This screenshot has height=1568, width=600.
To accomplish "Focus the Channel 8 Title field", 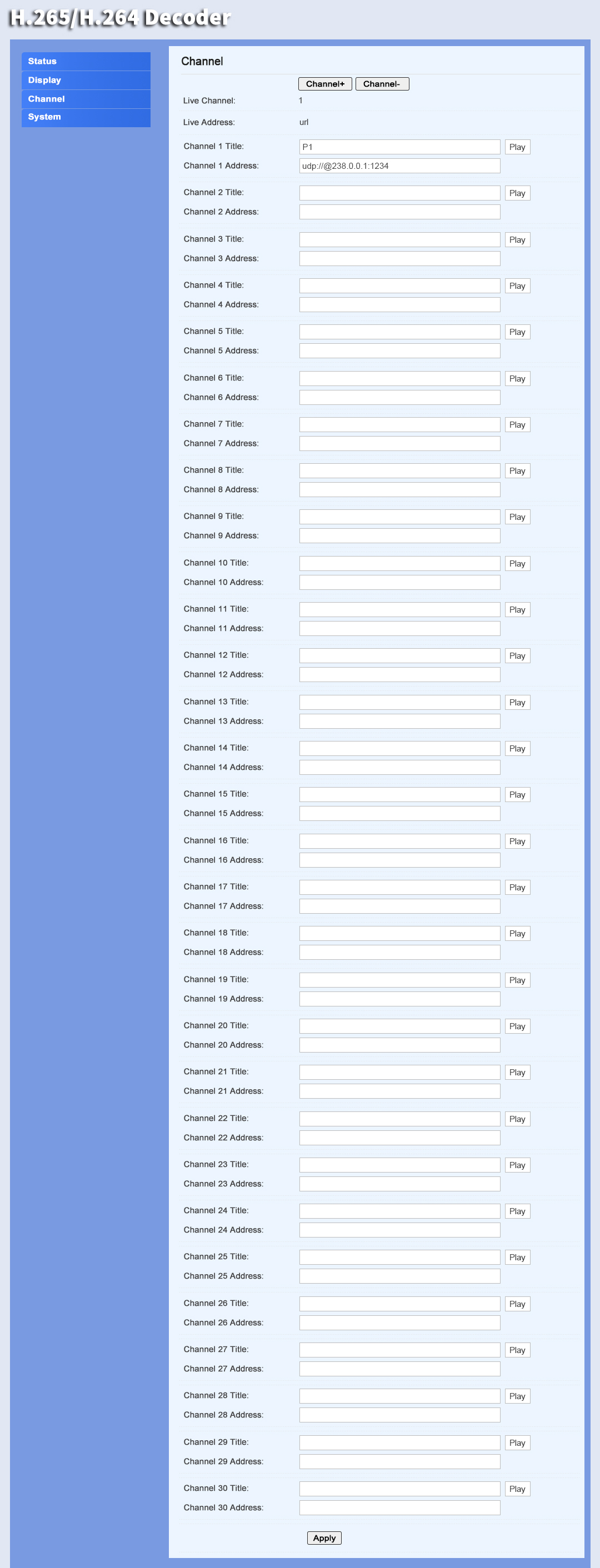I will (400, 470).
